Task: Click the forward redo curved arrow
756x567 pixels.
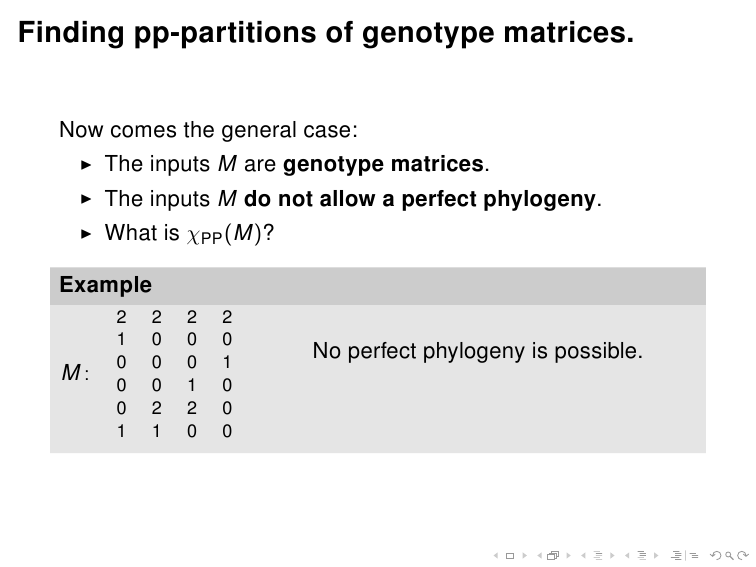Action: [743, 555]
